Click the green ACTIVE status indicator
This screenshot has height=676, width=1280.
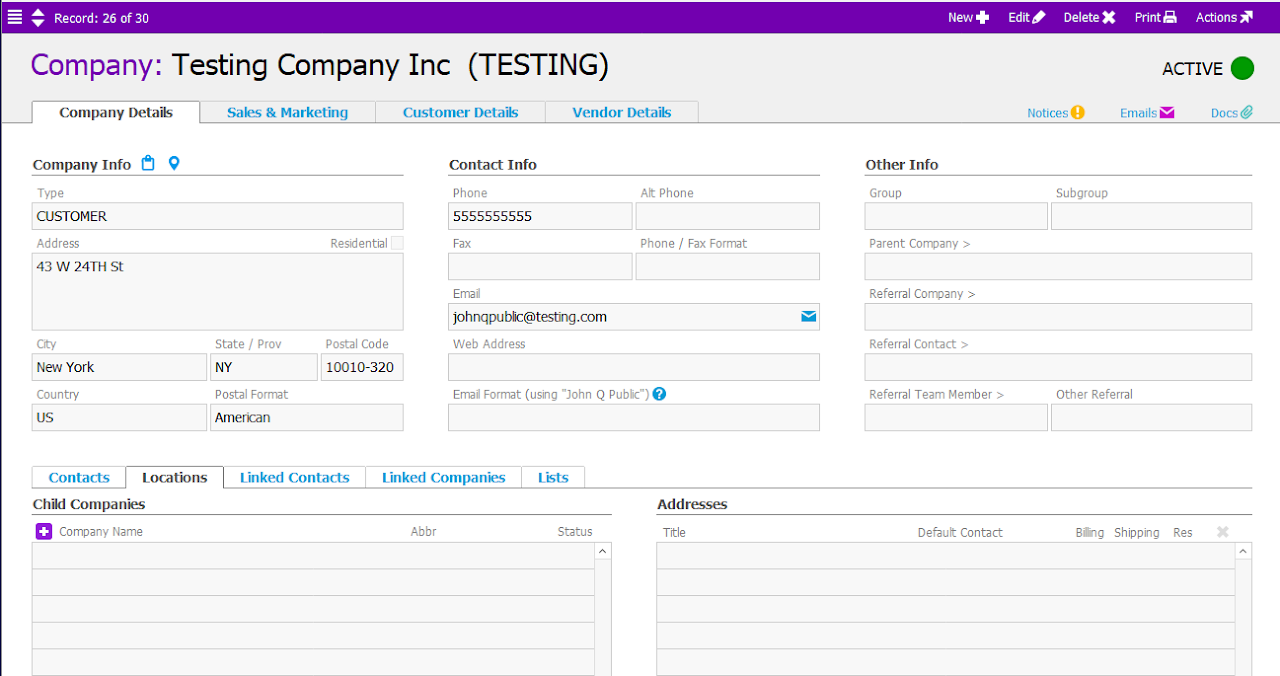pos(1242,68)
